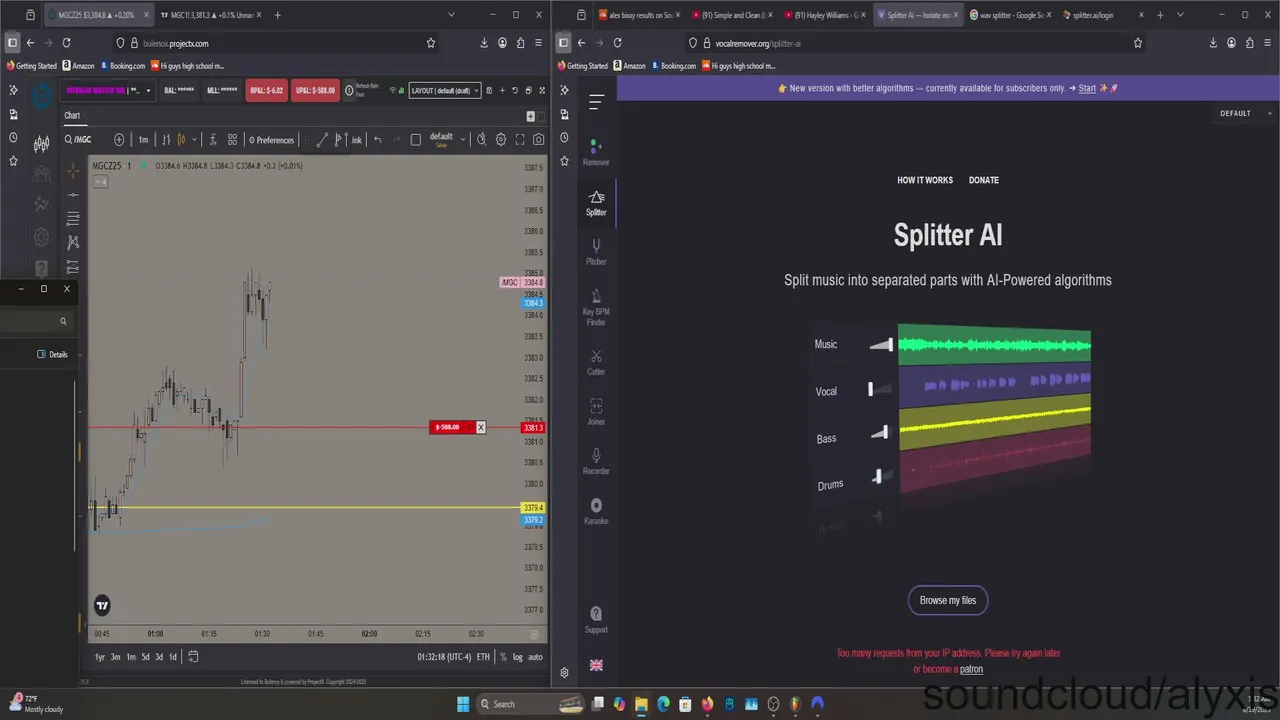Click the TradingView logo on the chart

(x=102, y=605)
